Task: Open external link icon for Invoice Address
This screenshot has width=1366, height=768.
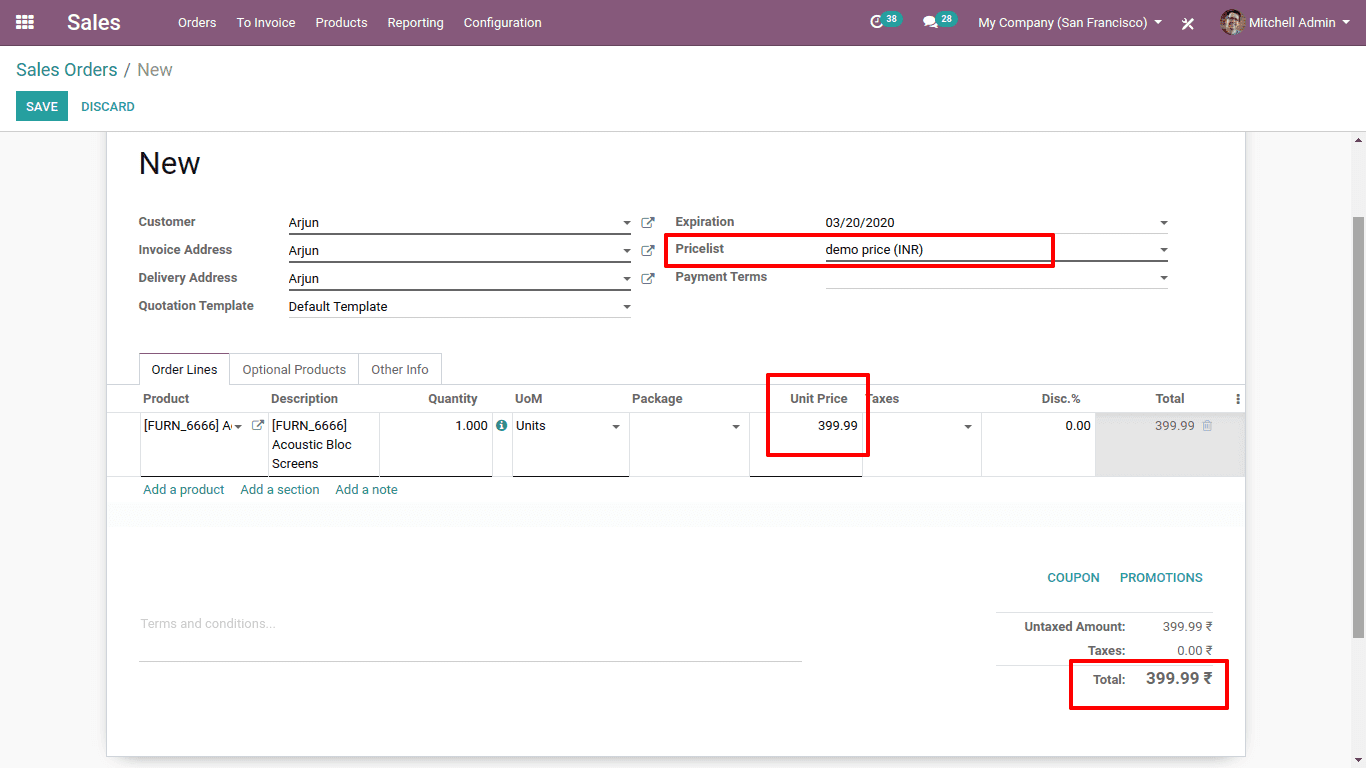Action: click(x=648, y=251)
